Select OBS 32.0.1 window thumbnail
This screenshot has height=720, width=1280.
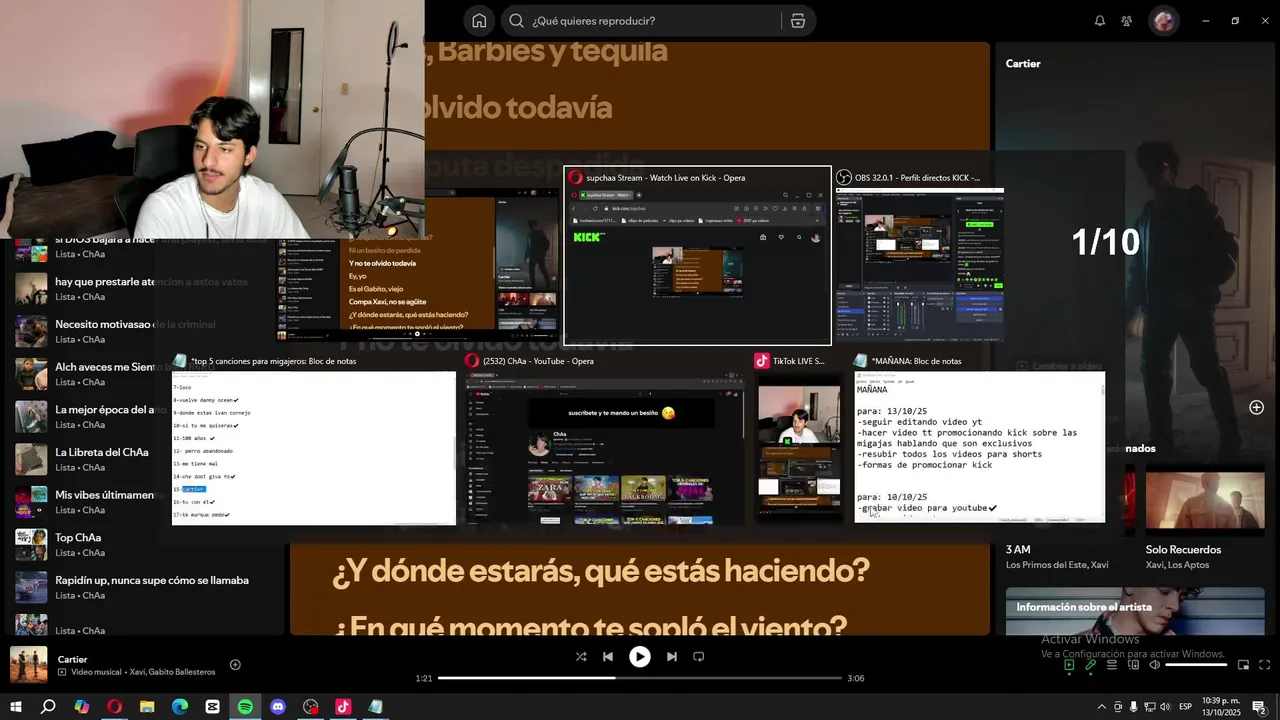click(920, 256)
